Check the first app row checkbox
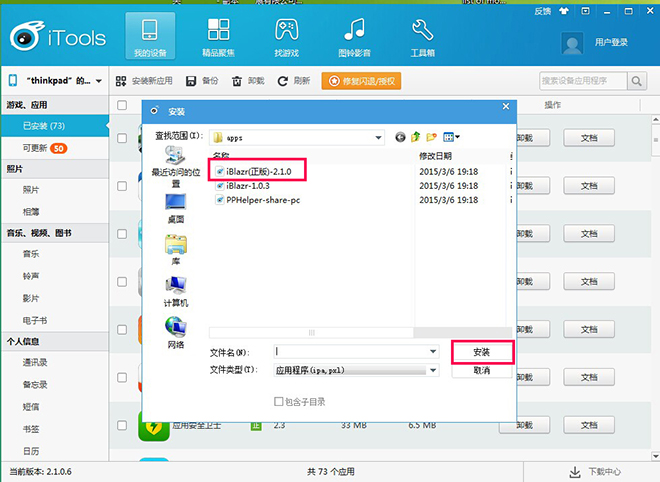 [x=122, y=138]
